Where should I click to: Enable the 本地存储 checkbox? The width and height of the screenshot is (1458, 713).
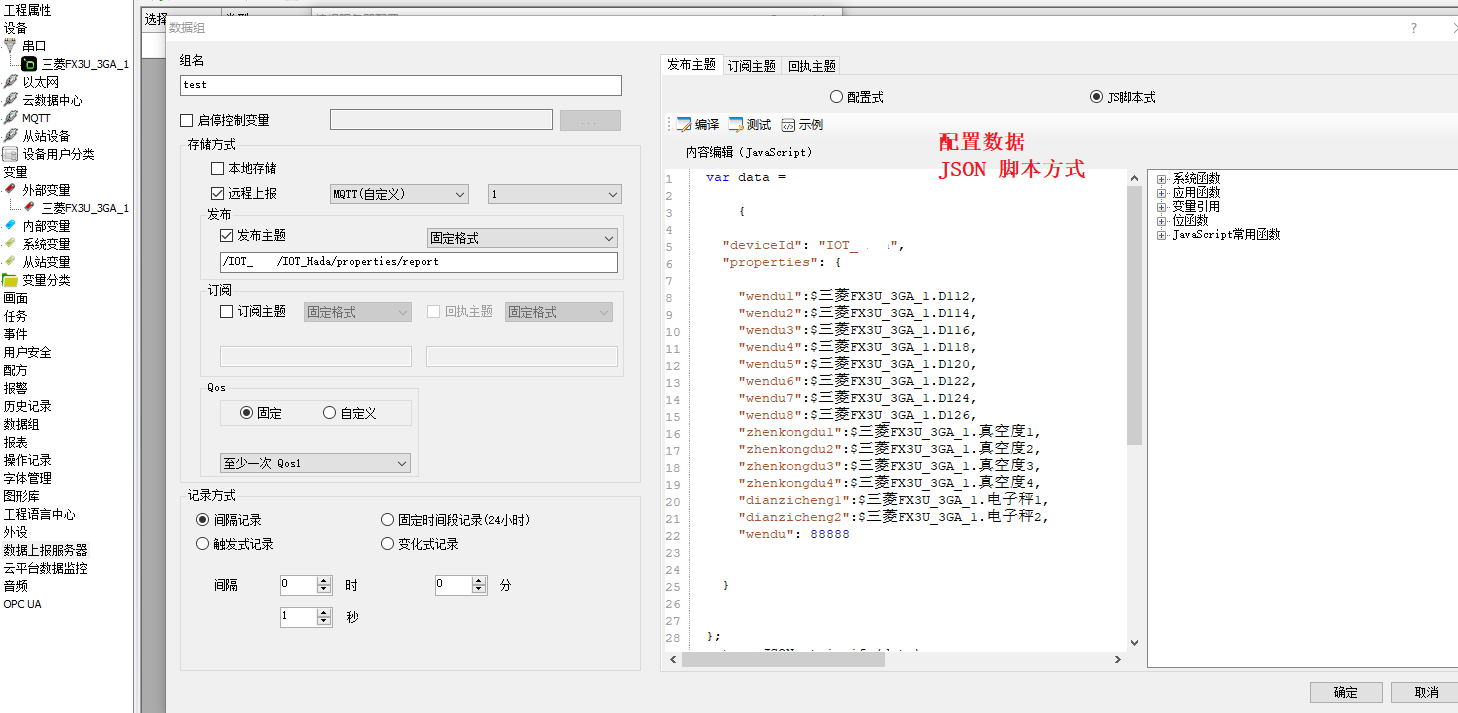pyautogui.click(x=218, y=169)
